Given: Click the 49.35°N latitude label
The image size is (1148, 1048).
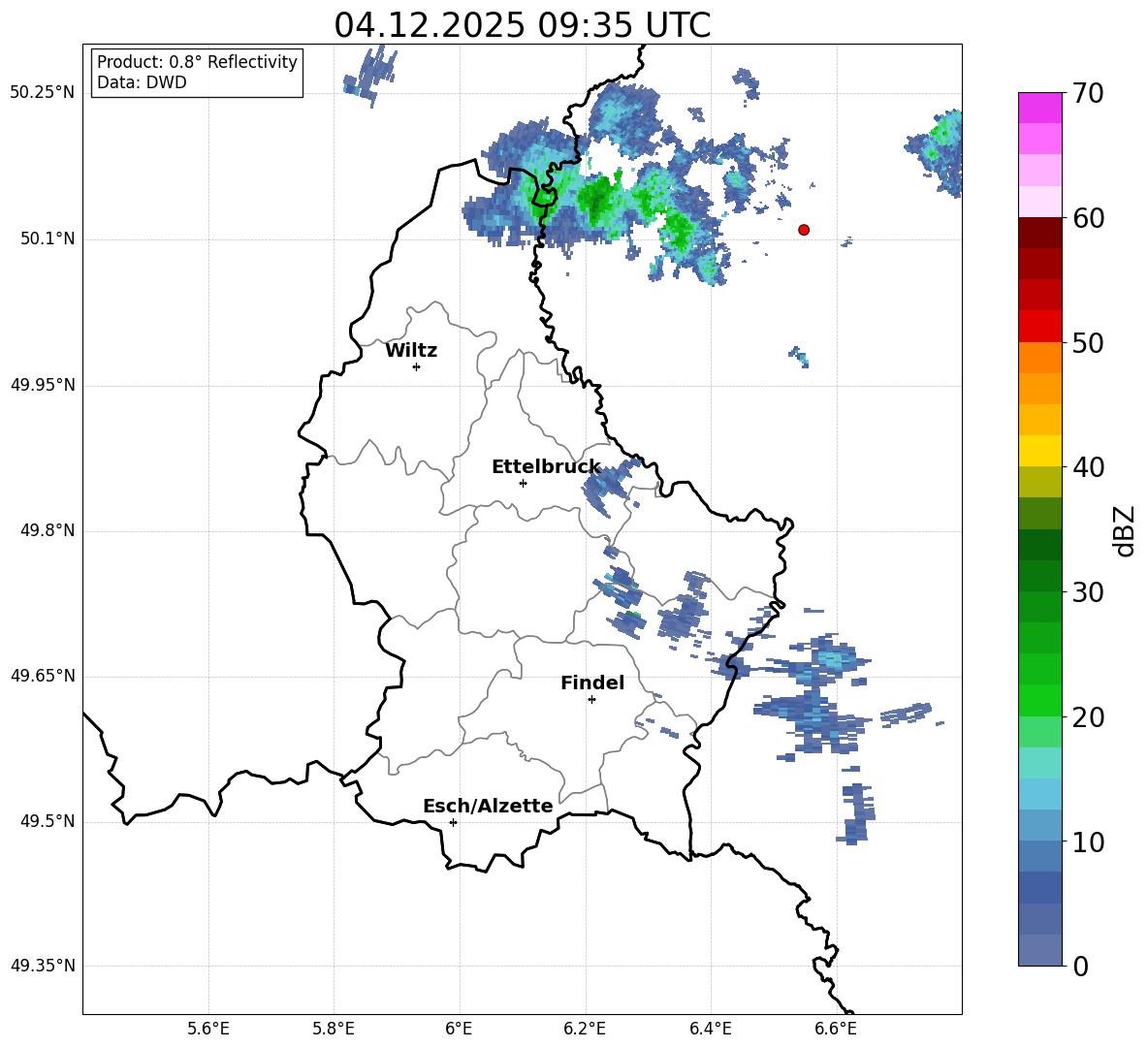Looking at the screenshot, I should tap(43, 966).
